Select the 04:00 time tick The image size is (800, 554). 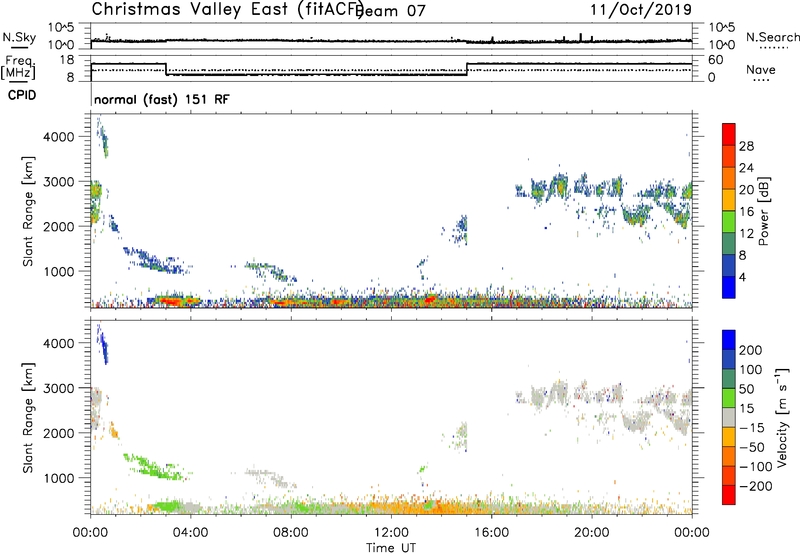[x=191, y=533]
